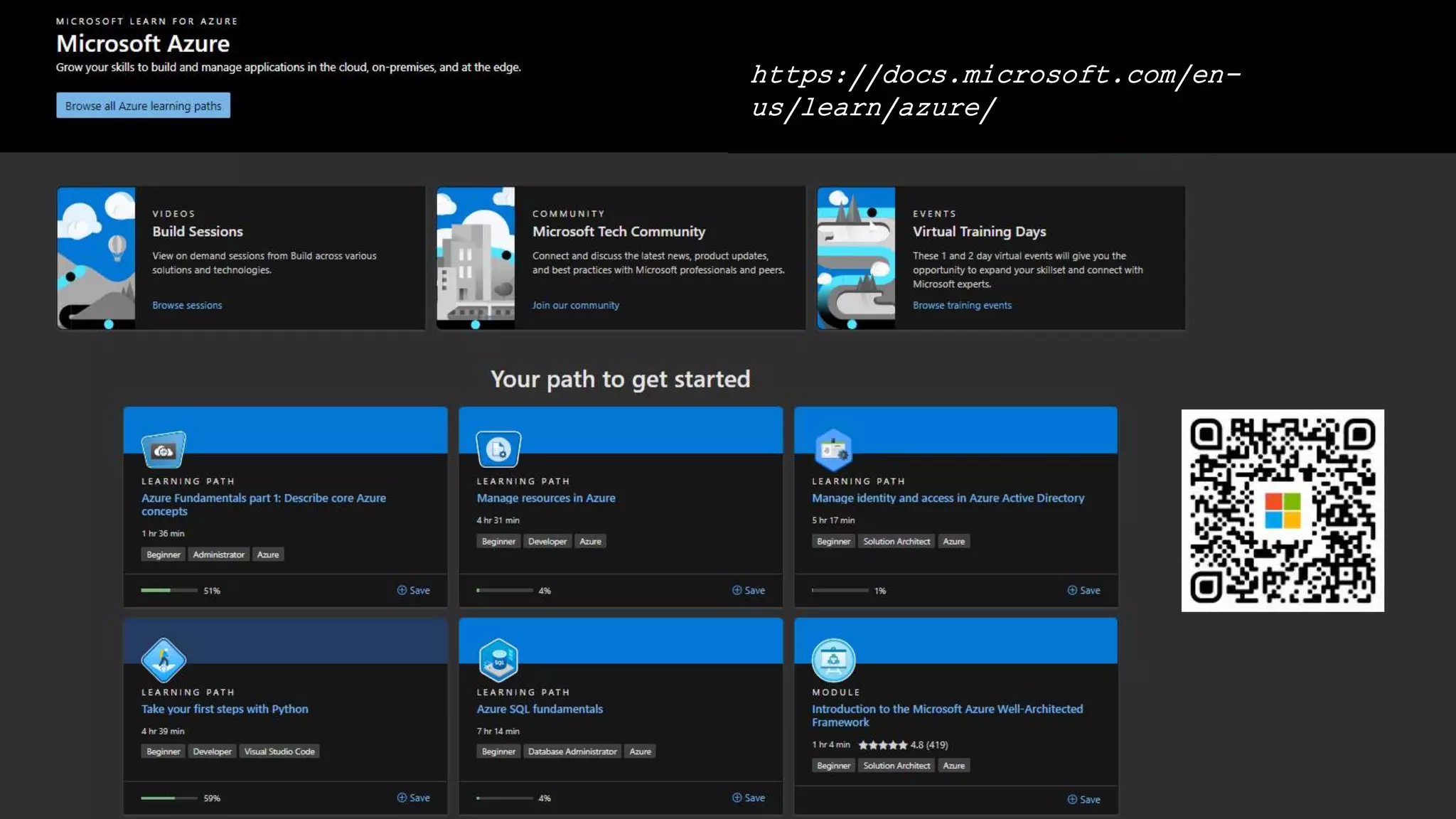This screenshot has height=819, width=1456.
Task: Click the Solution Architect tag on Well-Architected module
Action: [896, 766]
